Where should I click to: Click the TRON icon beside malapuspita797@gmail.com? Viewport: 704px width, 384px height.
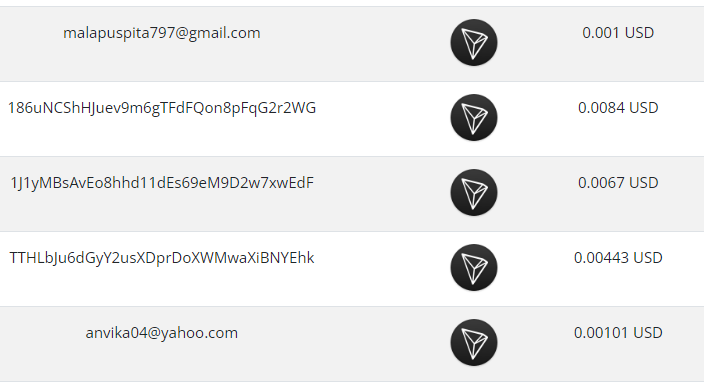pyautogui.click(x=474, y=43)
